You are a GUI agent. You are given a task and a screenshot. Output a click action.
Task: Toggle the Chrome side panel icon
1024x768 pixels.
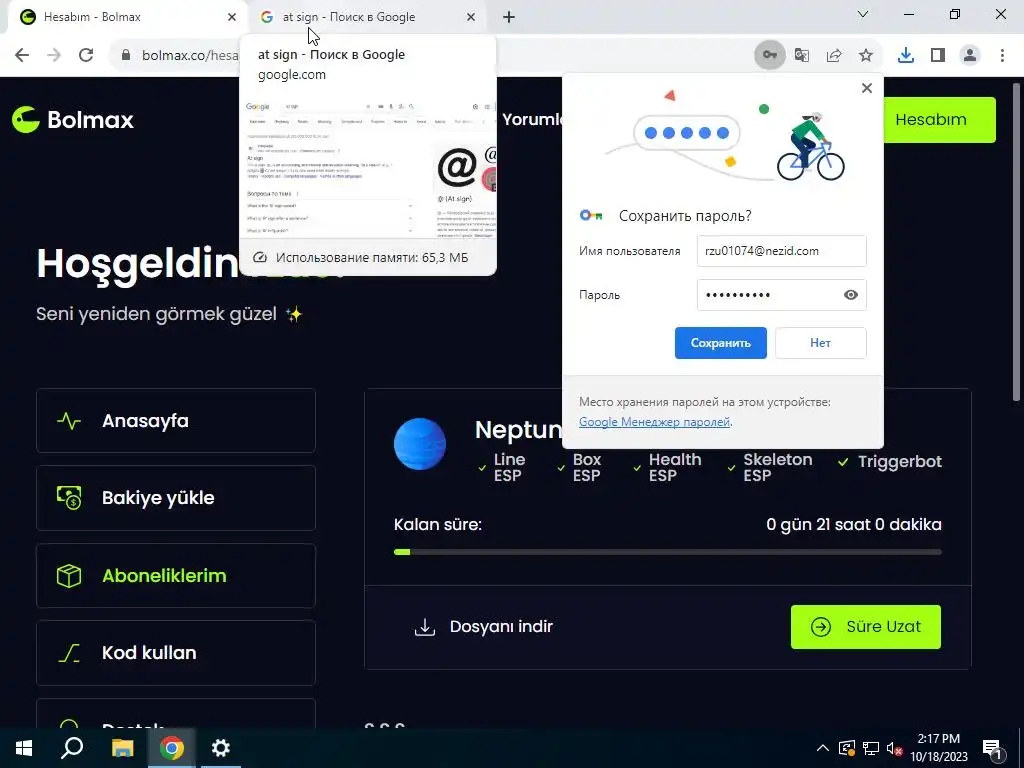coord(938,55)
